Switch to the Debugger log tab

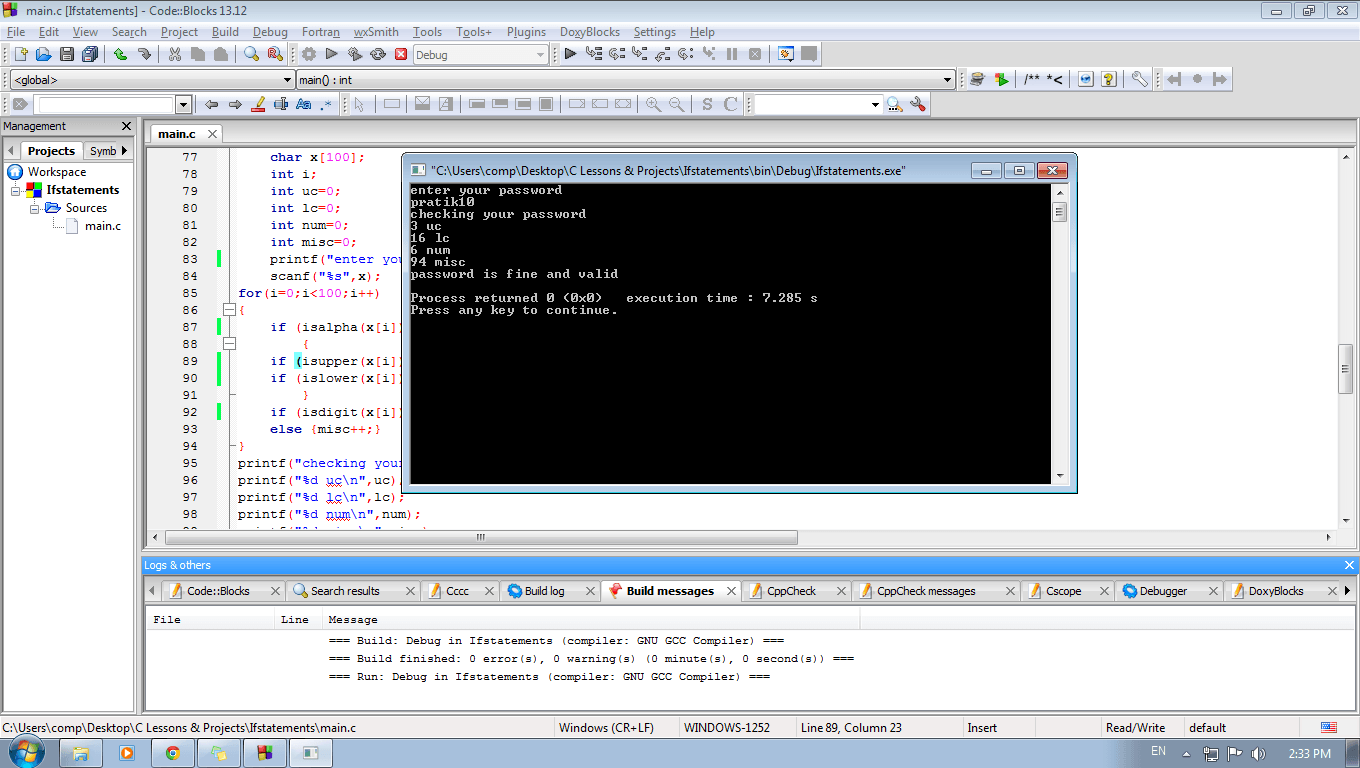point(1163,591)
